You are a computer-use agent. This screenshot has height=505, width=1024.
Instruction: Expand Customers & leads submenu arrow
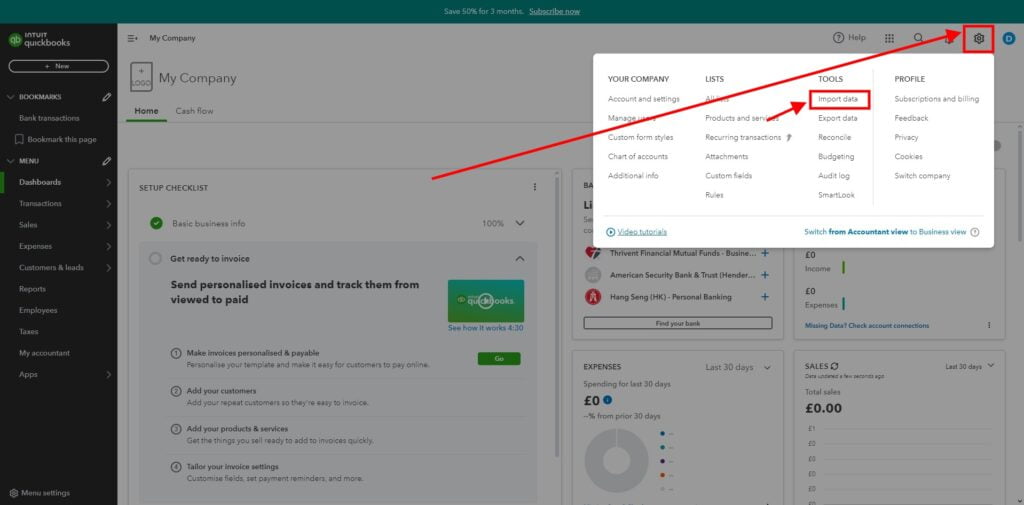click(x=108, y=268)
